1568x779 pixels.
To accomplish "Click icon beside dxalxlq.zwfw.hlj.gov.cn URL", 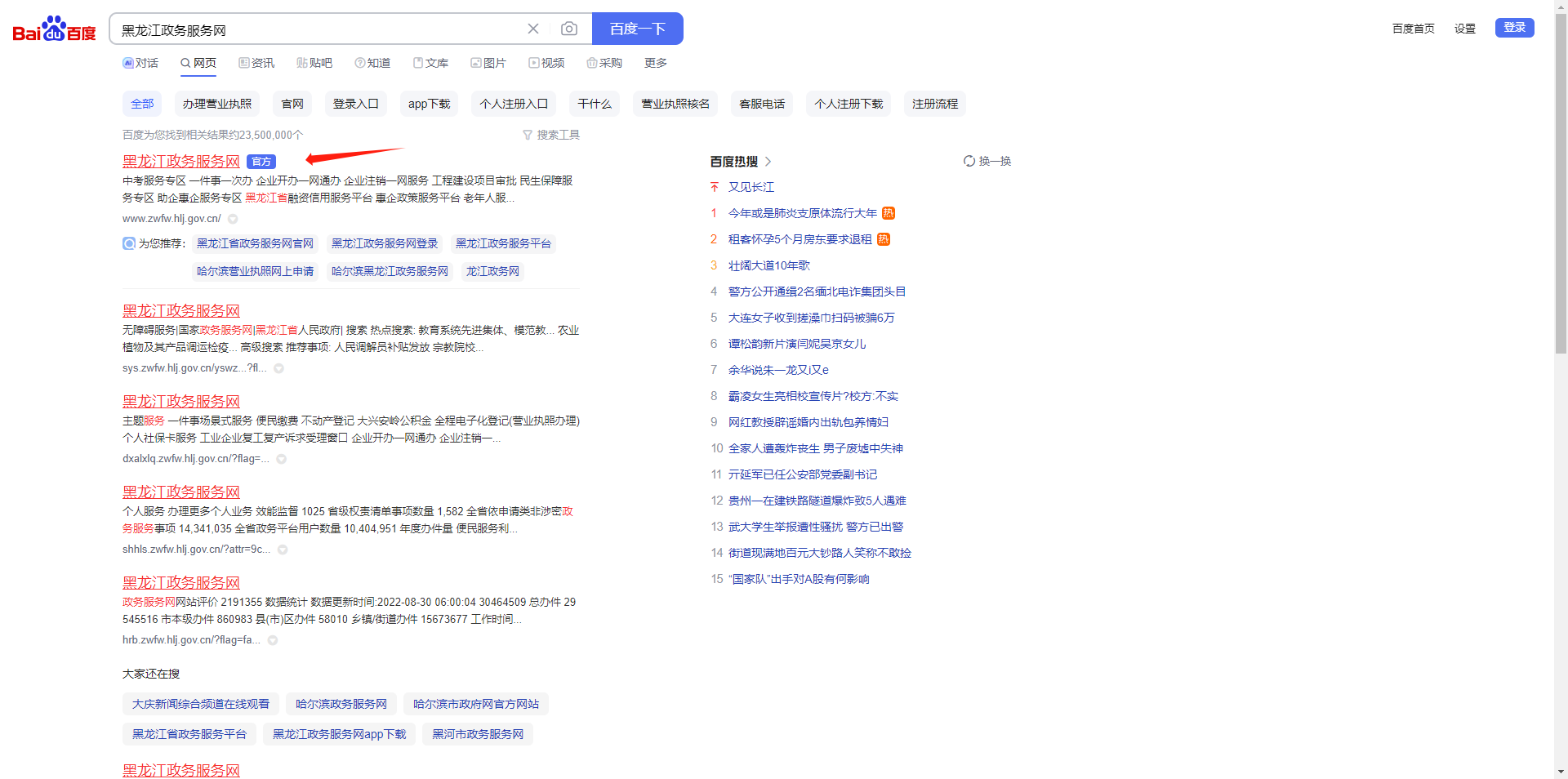I will pos(282,459).
